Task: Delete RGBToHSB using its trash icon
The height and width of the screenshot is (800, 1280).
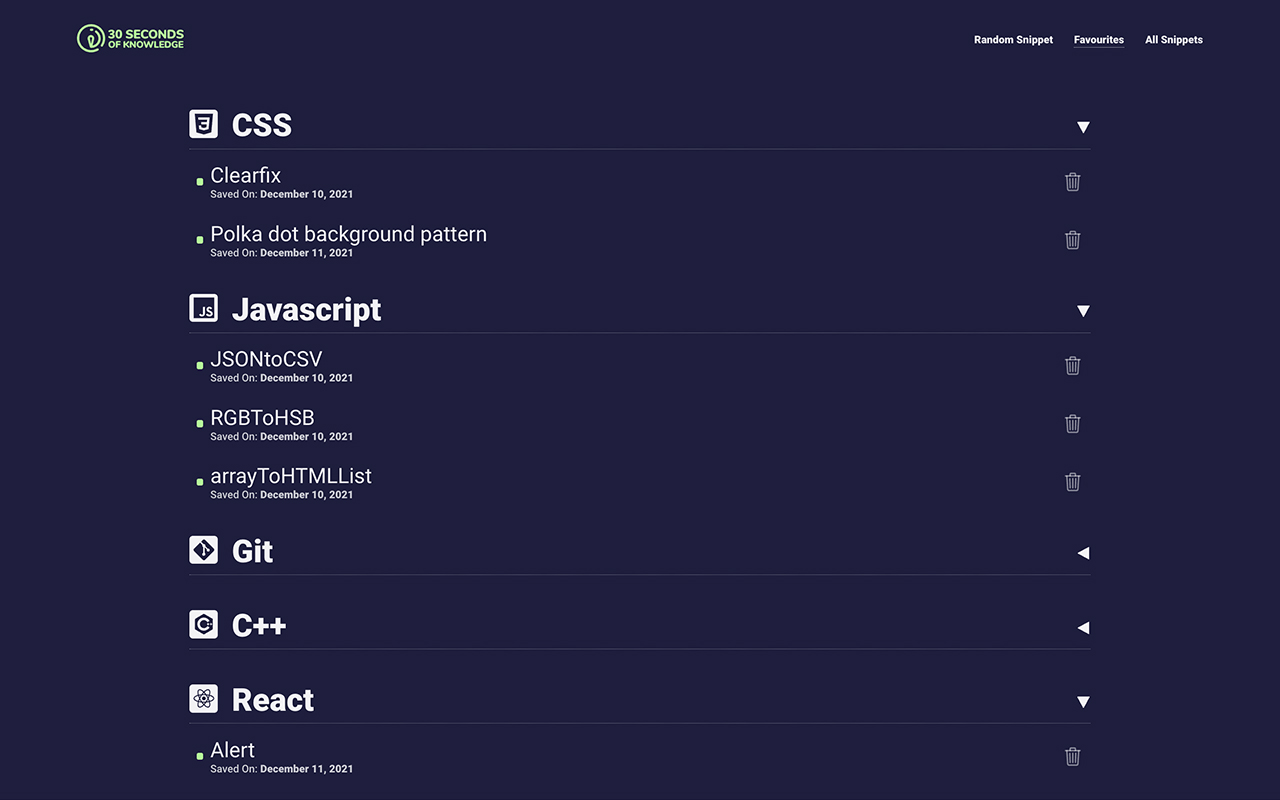Action: point(1072,424)
